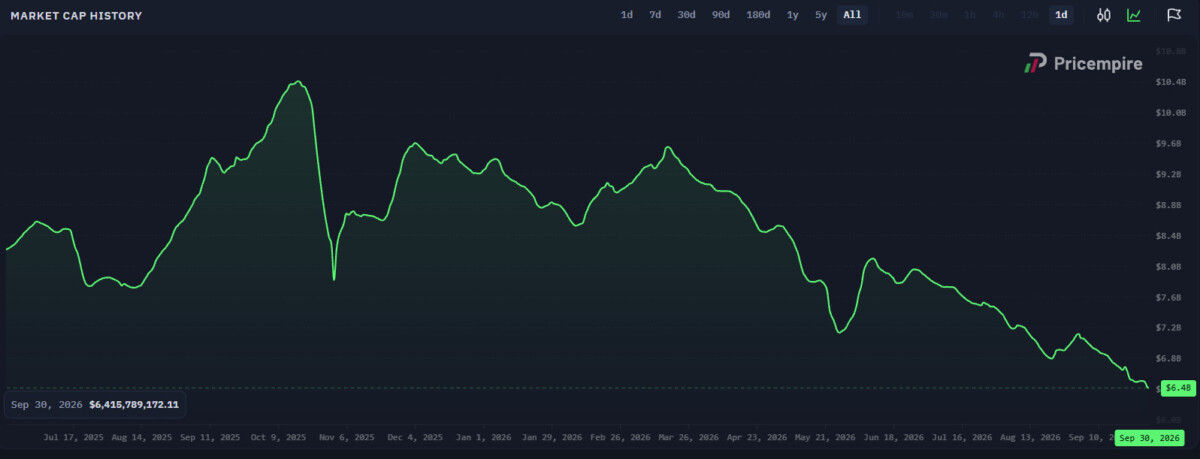Show the 1y range
Image resolution: width=1200 pixels, height=459 pixels.
(793, 15)
